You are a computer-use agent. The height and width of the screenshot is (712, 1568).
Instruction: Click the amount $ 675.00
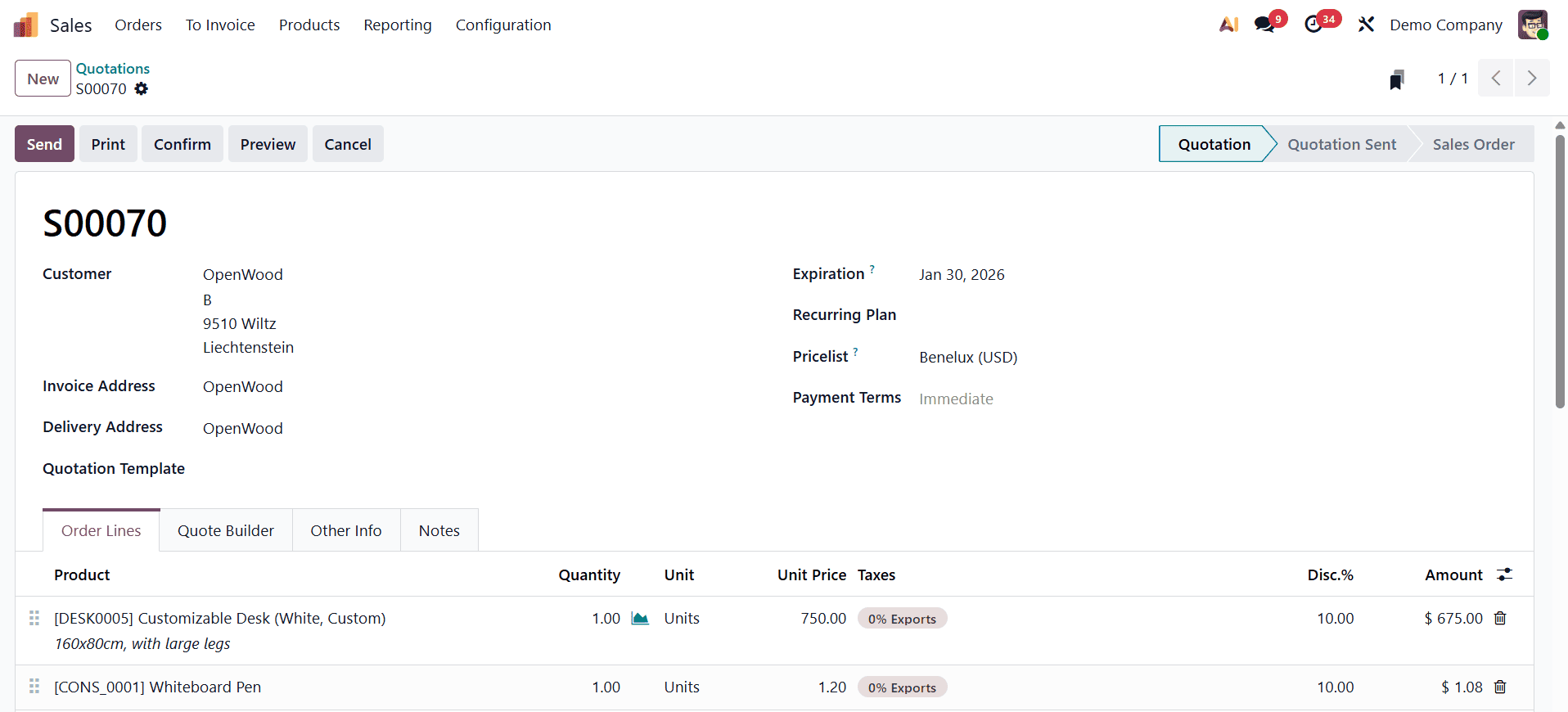(x=1453, y=618)
